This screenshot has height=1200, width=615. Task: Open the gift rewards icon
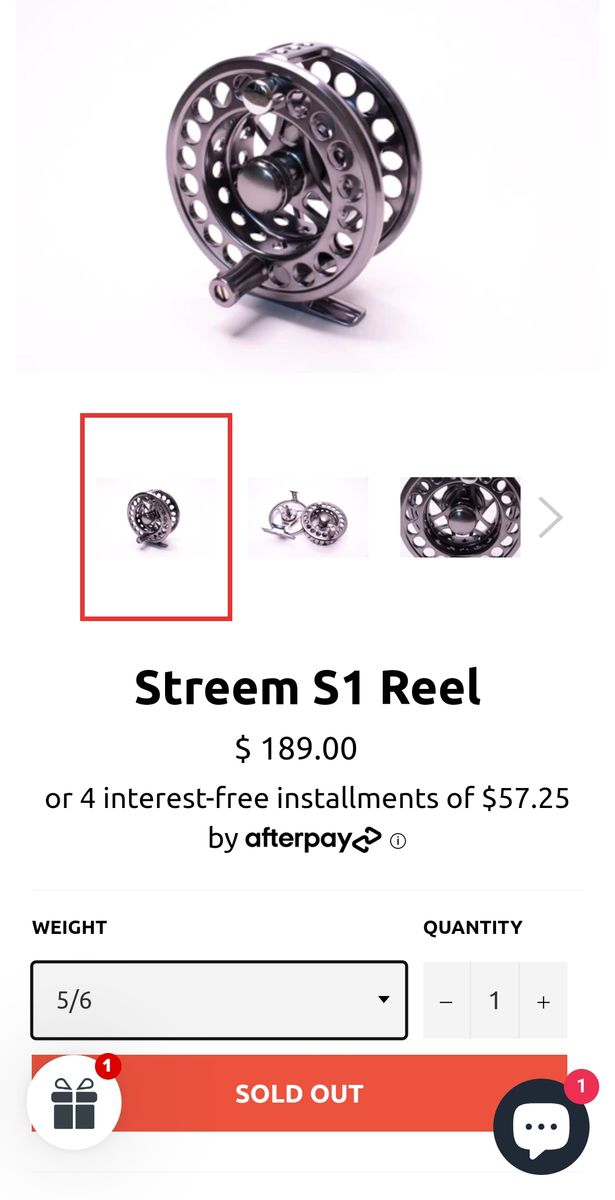pyautogui.click(x=73, y=1102)
